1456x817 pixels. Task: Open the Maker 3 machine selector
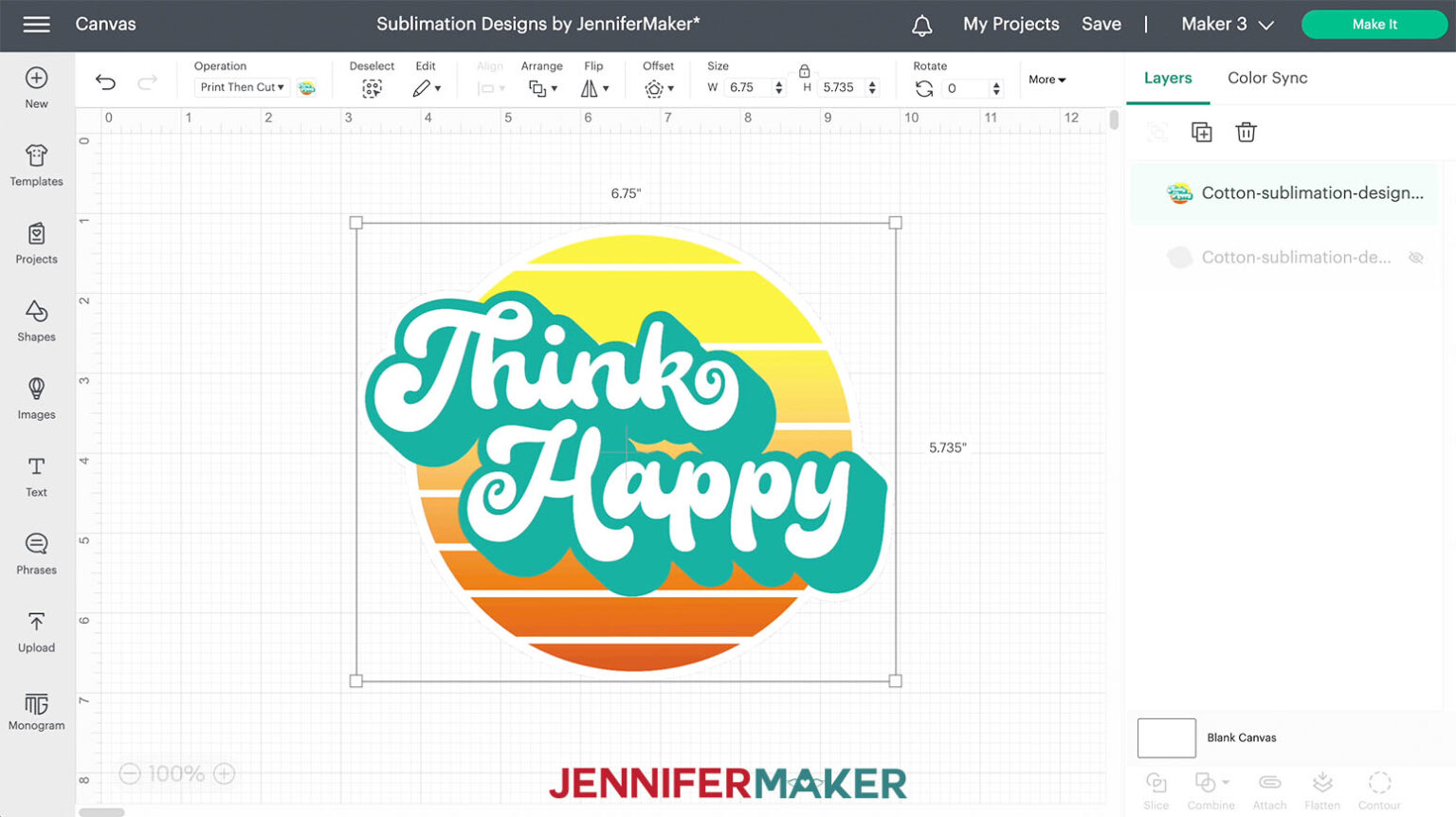(1228, 25)
